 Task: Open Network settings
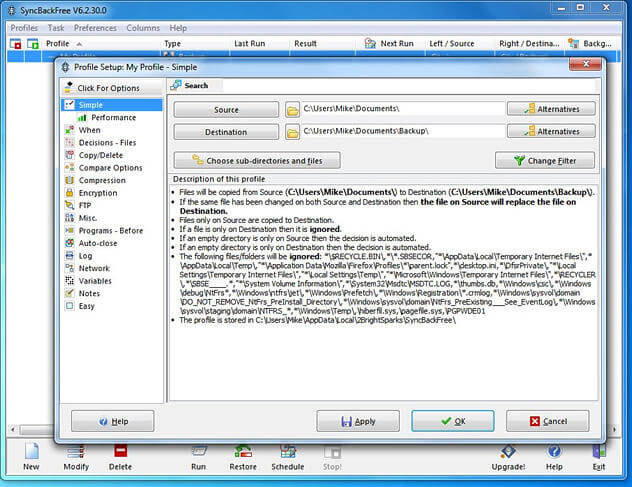click(88, 268)
